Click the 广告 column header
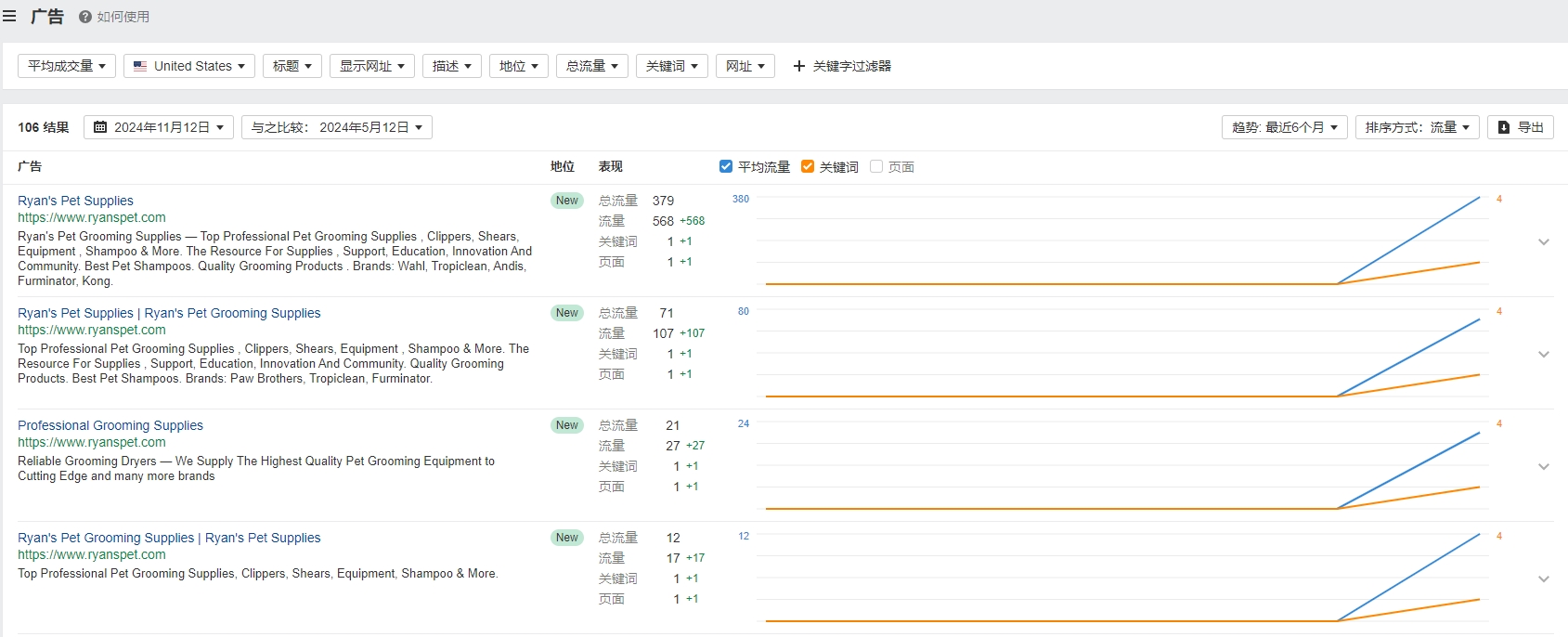The width and height of the screenshot is (1568, 637). [30, 166]
